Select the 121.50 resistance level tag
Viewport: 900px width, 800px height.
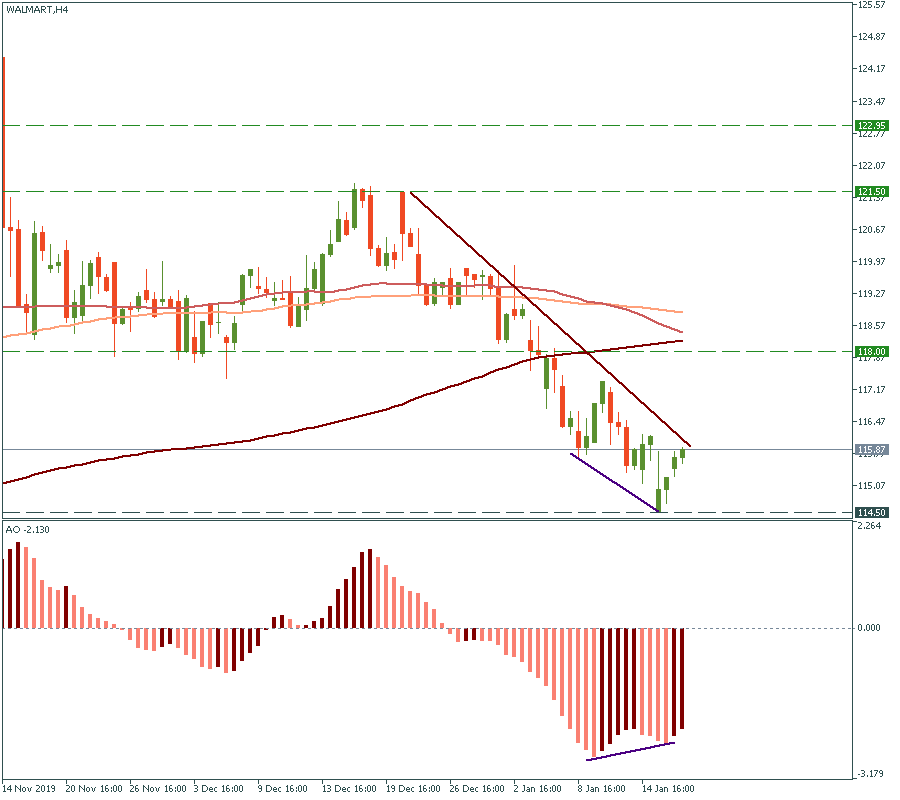tap(871, 192)
